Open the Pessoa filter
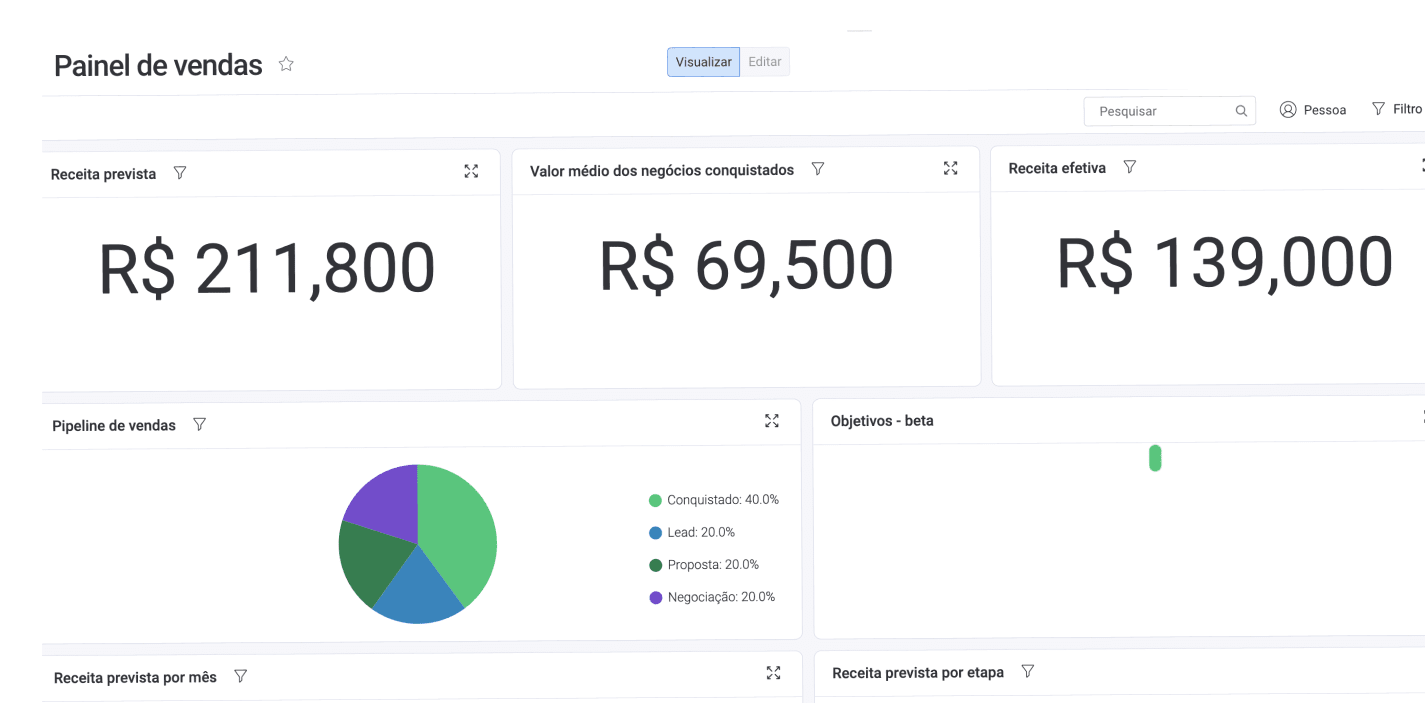This screenshot has height=703, width=1425. click(1313, 110)
